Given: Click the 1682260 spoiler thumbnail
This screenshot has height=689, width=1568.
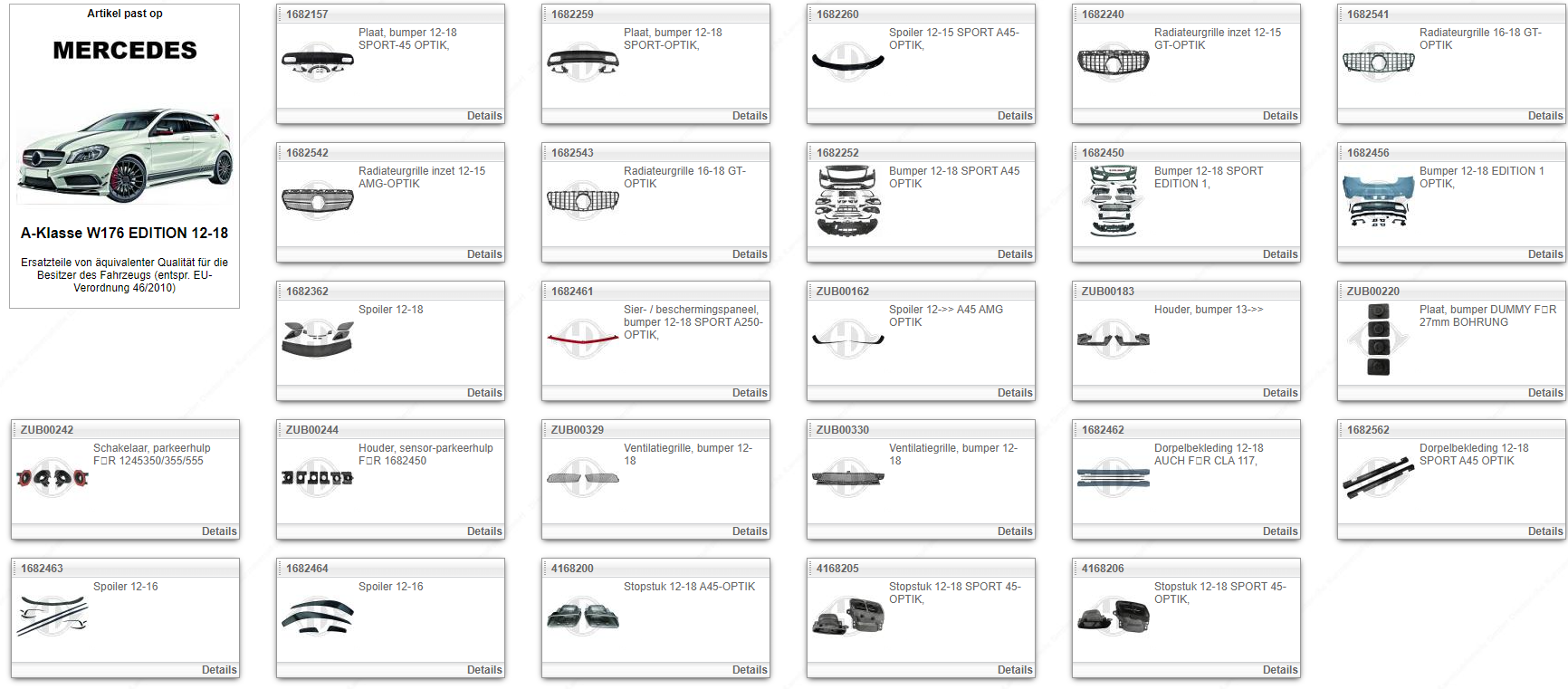Looking at the screenshot, I should [848, 62].
